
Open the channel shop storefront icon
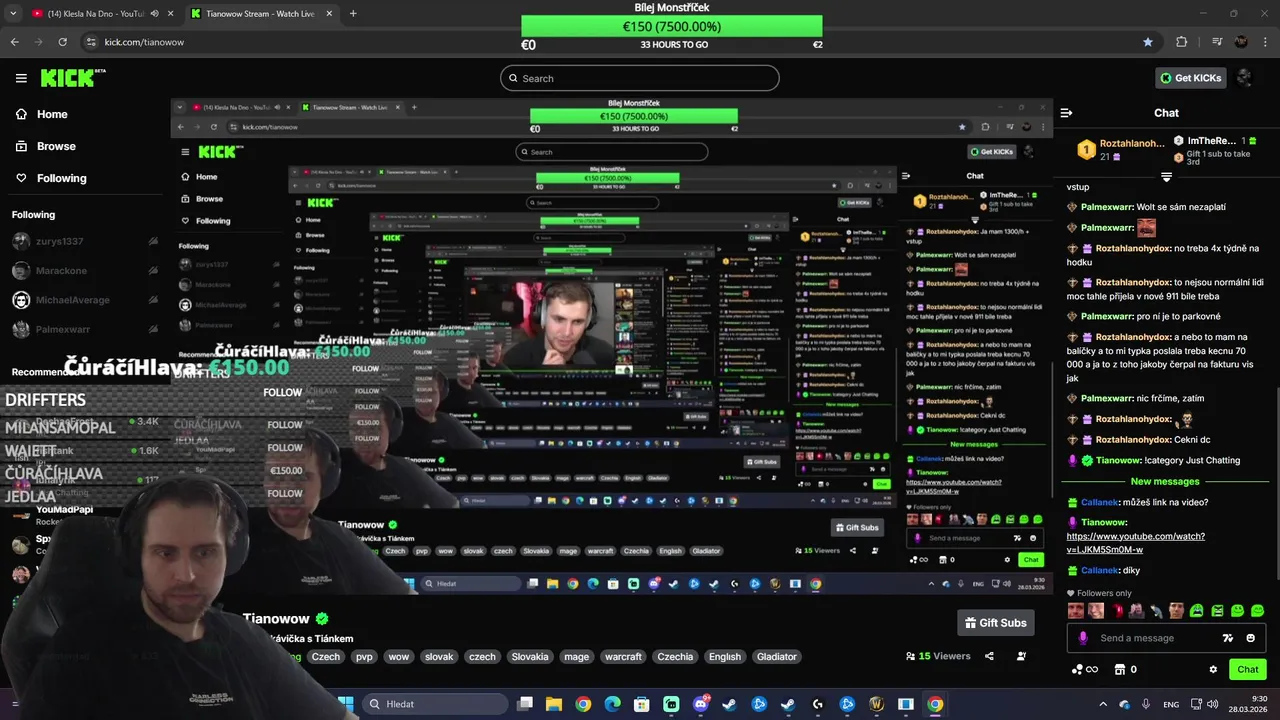(x=1120, y=670)
